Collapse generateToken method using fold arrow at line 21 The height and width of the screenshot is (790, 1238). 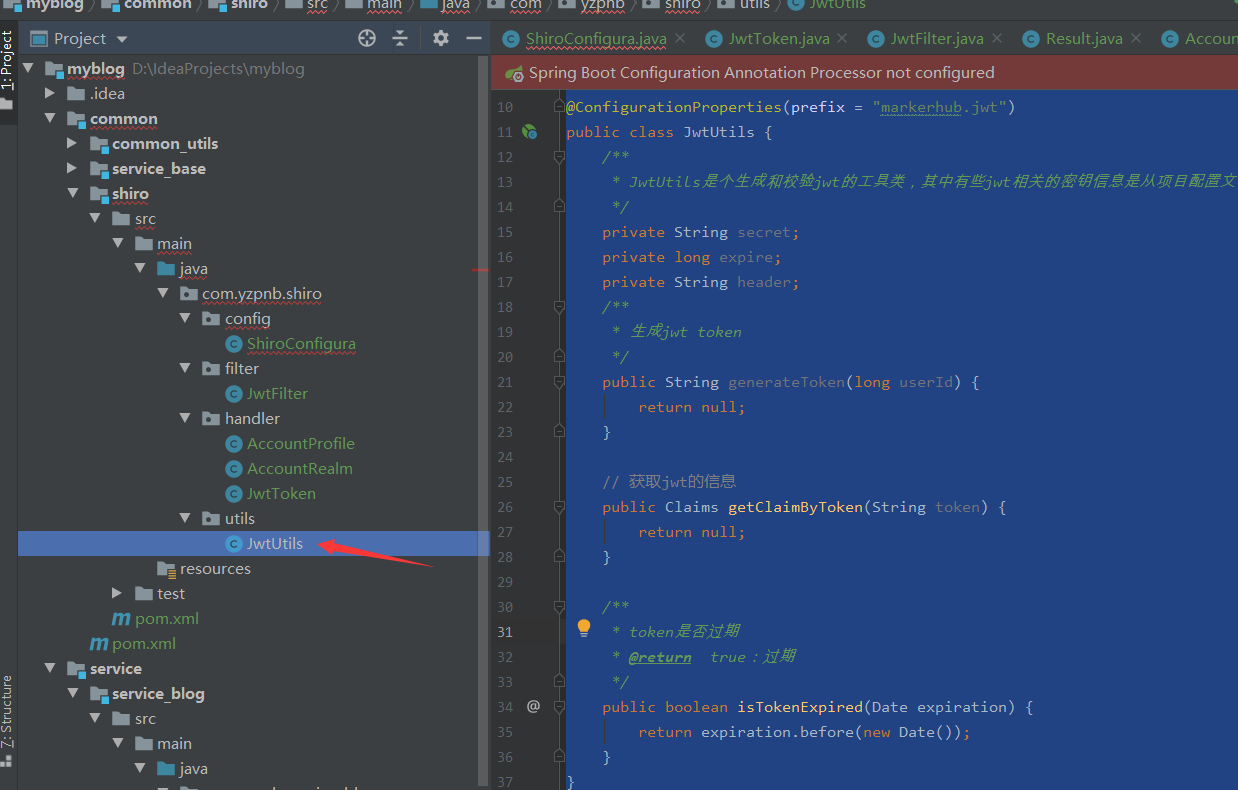point(558,381)
